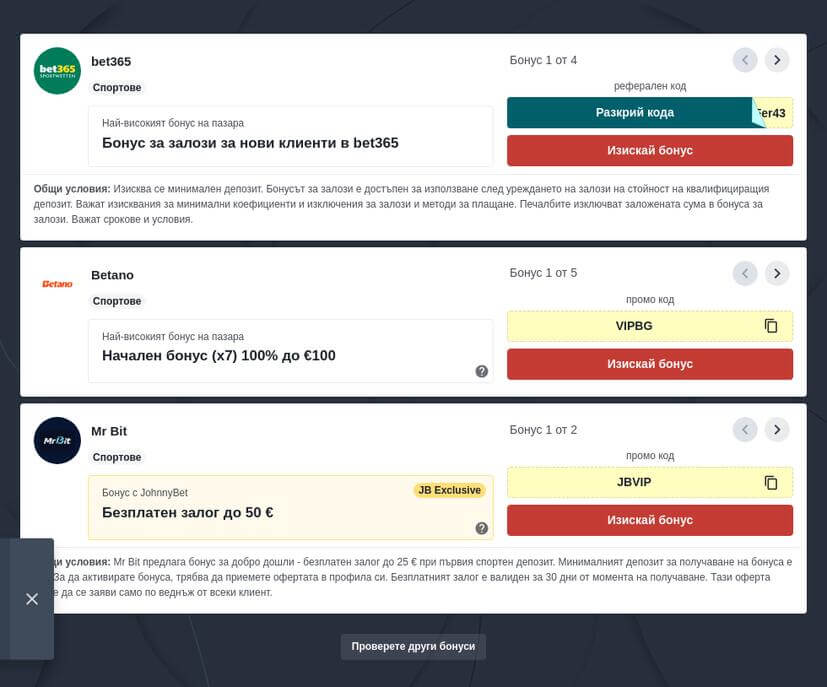Click the Mr Bit logo
Image resolution: width=827 pixels, height=687 pixels.
click(x=57, y=440)
